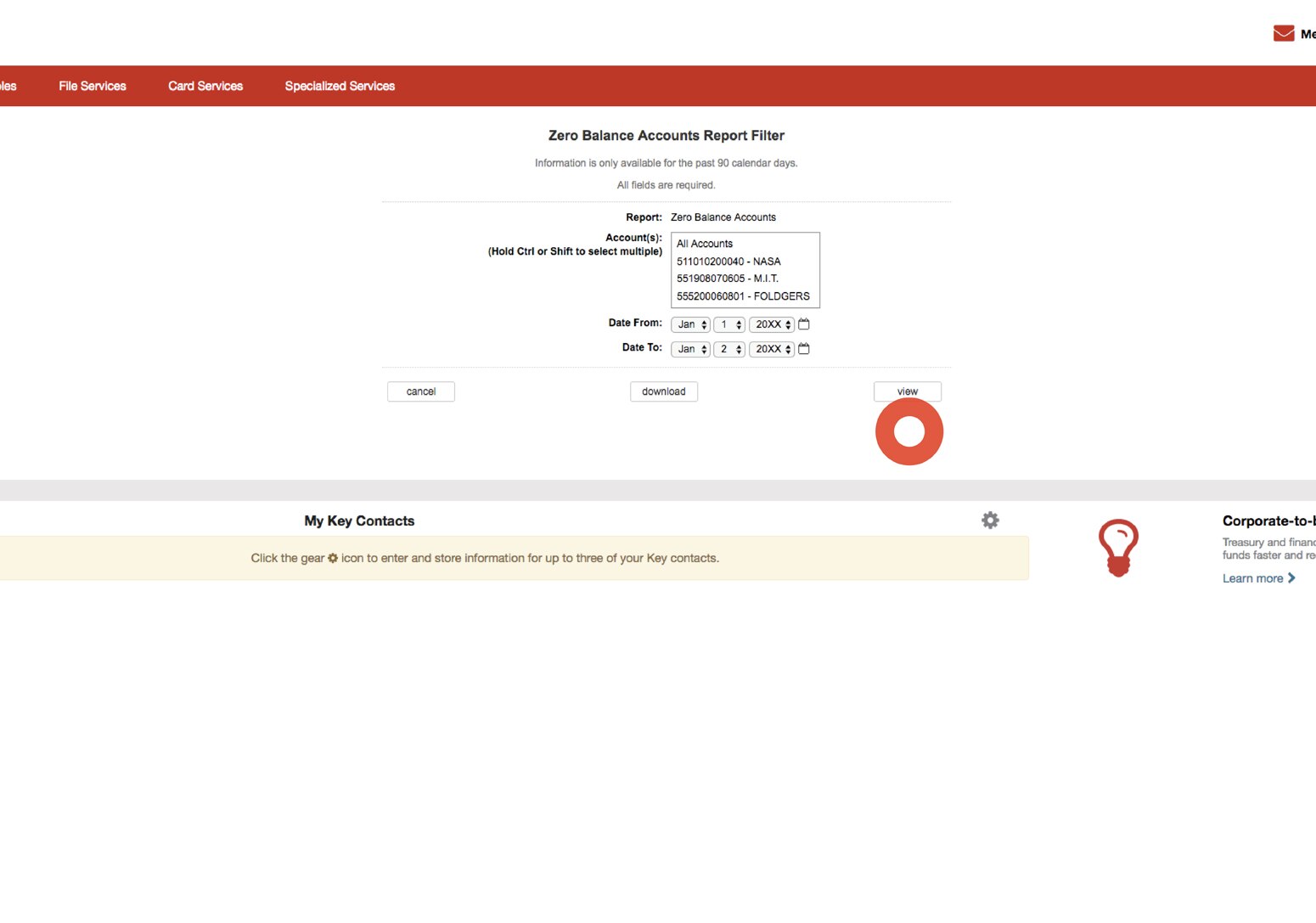The height and width of the screenshot is (923, 1316).
Task: Open the Card Services menu
Action: point(205,86)
